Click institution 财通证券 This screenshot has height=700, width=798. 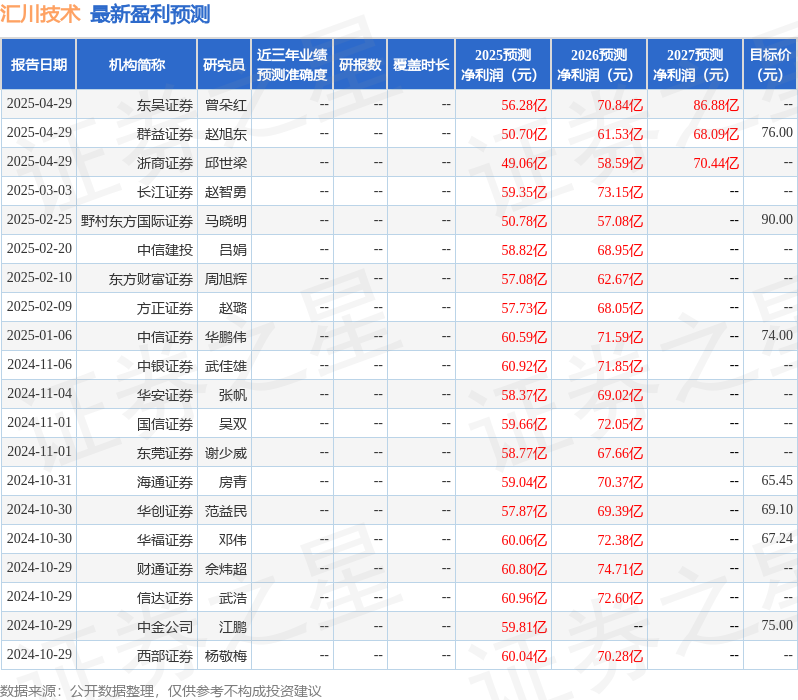tap(165, 570)
